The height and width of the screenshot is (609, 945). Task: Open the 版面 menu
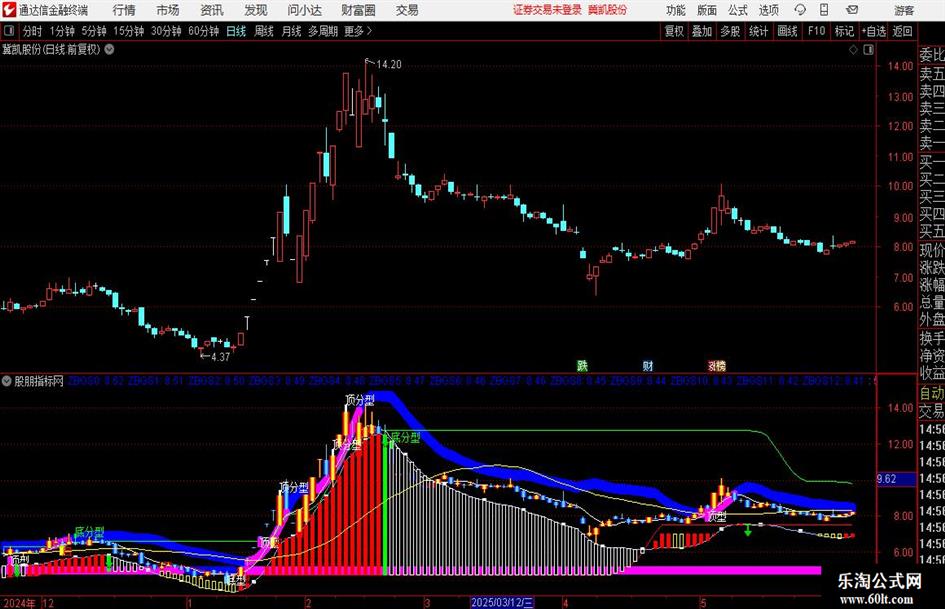click(x=706, y=10)
